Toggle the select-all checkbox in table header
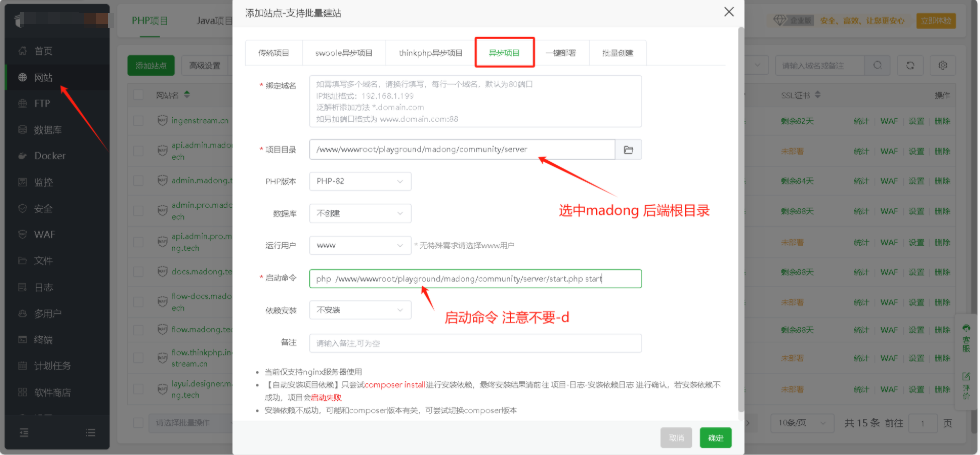 pos(138,95)
